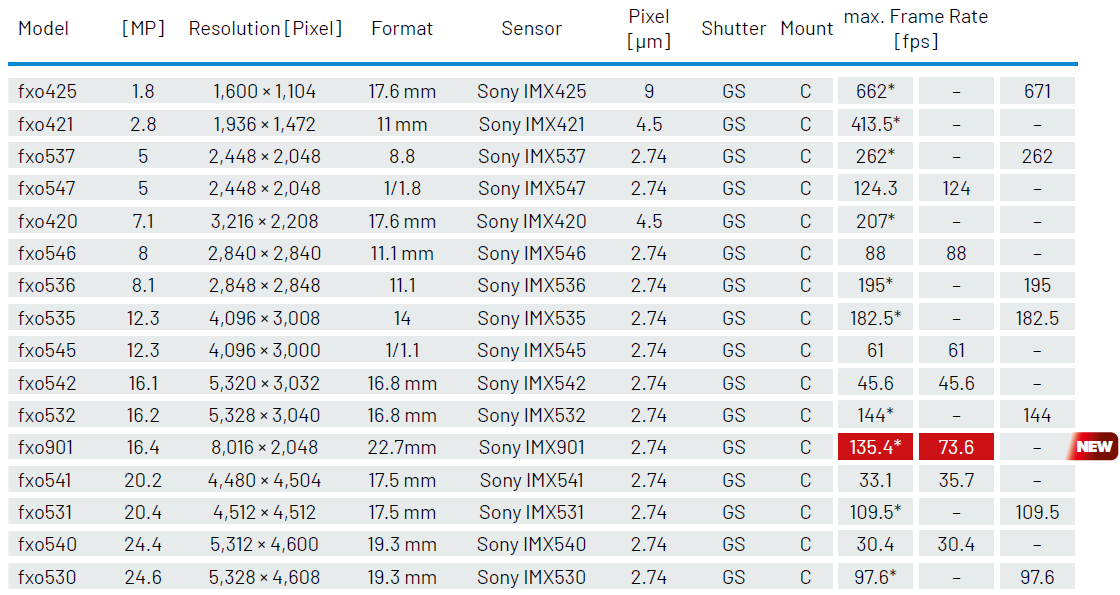Screen dimensions: 1120x595
Task: Select the fxo541 model name
Action: coord(44,480)
